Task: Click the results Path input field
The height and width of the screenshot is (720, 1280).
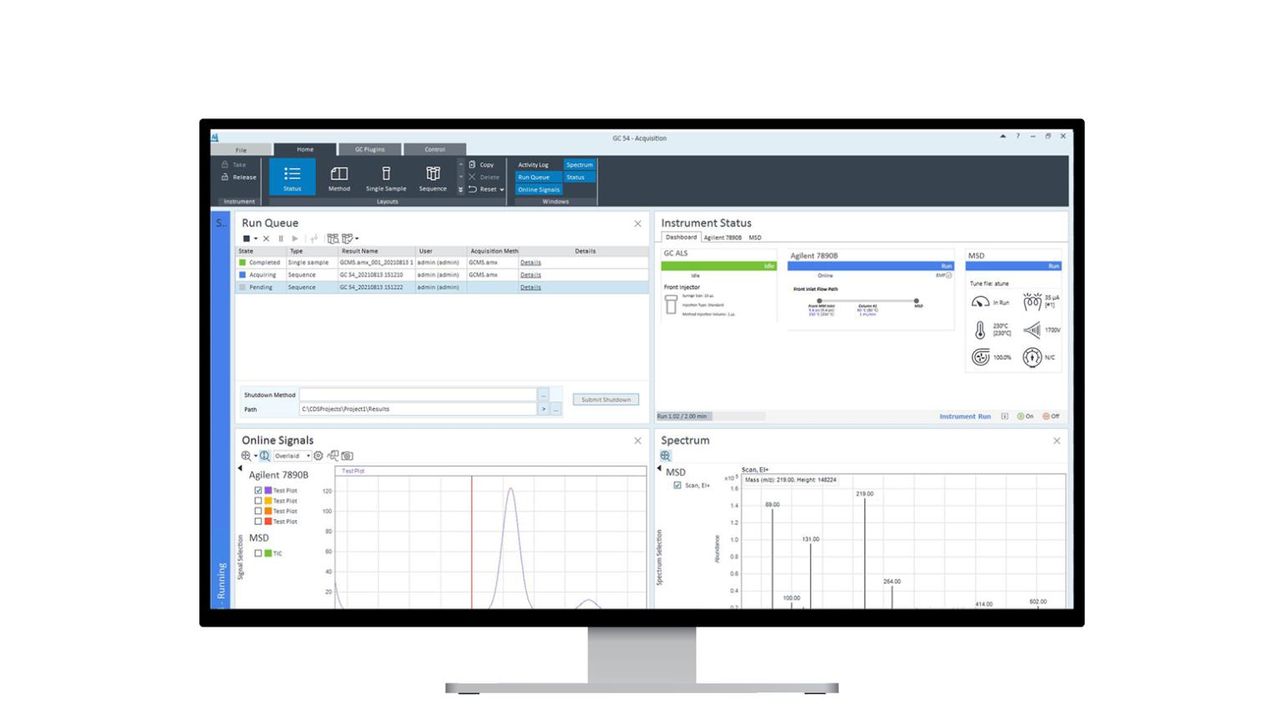Action: tap(418, 409)
